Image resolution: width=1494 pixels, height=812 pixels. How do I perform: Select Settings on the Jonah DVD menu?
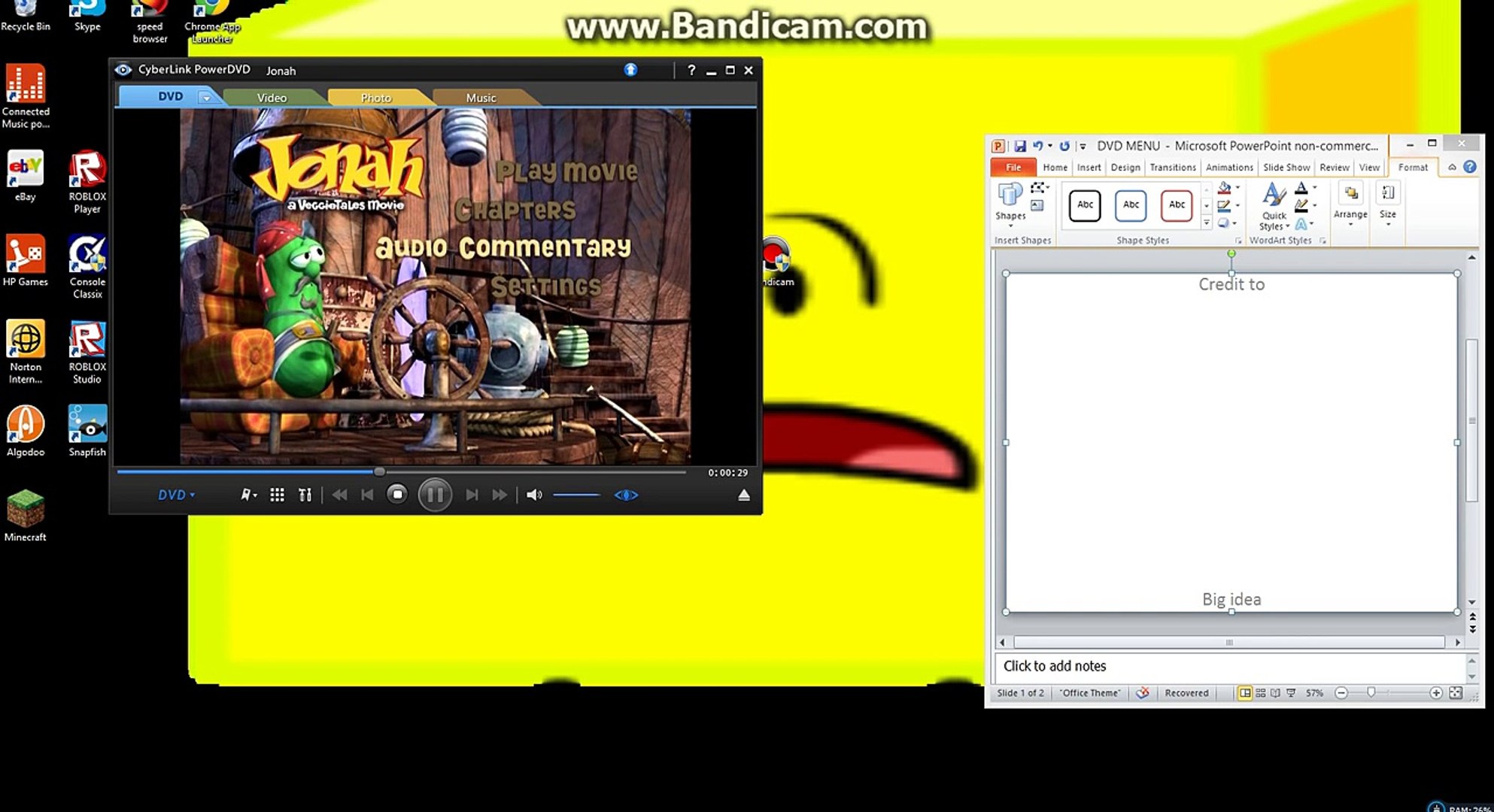click(547, 286)
